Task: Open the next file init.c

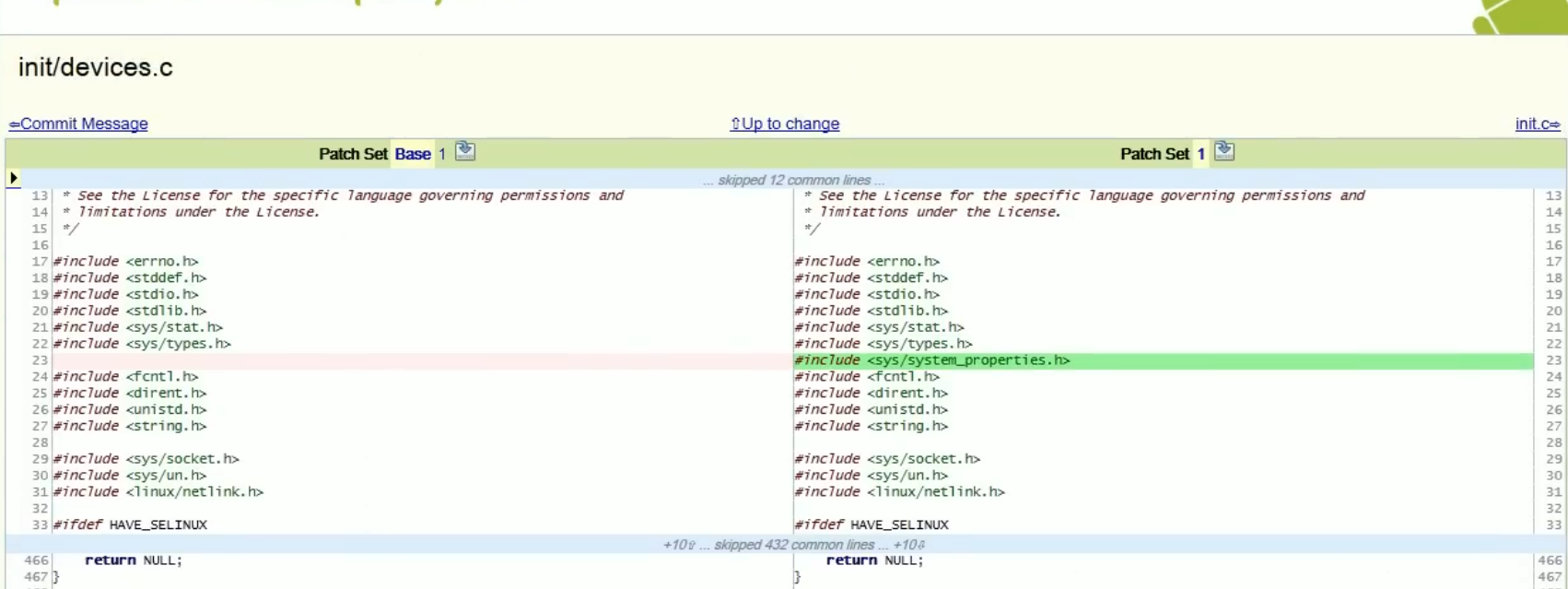Action: [1538, 124]
